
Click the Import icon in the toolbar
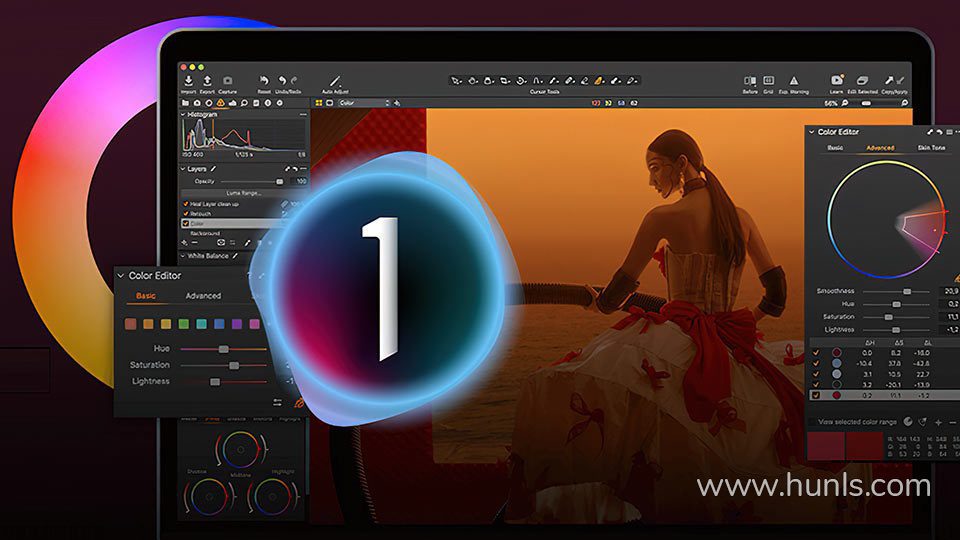tap(190, 80)
